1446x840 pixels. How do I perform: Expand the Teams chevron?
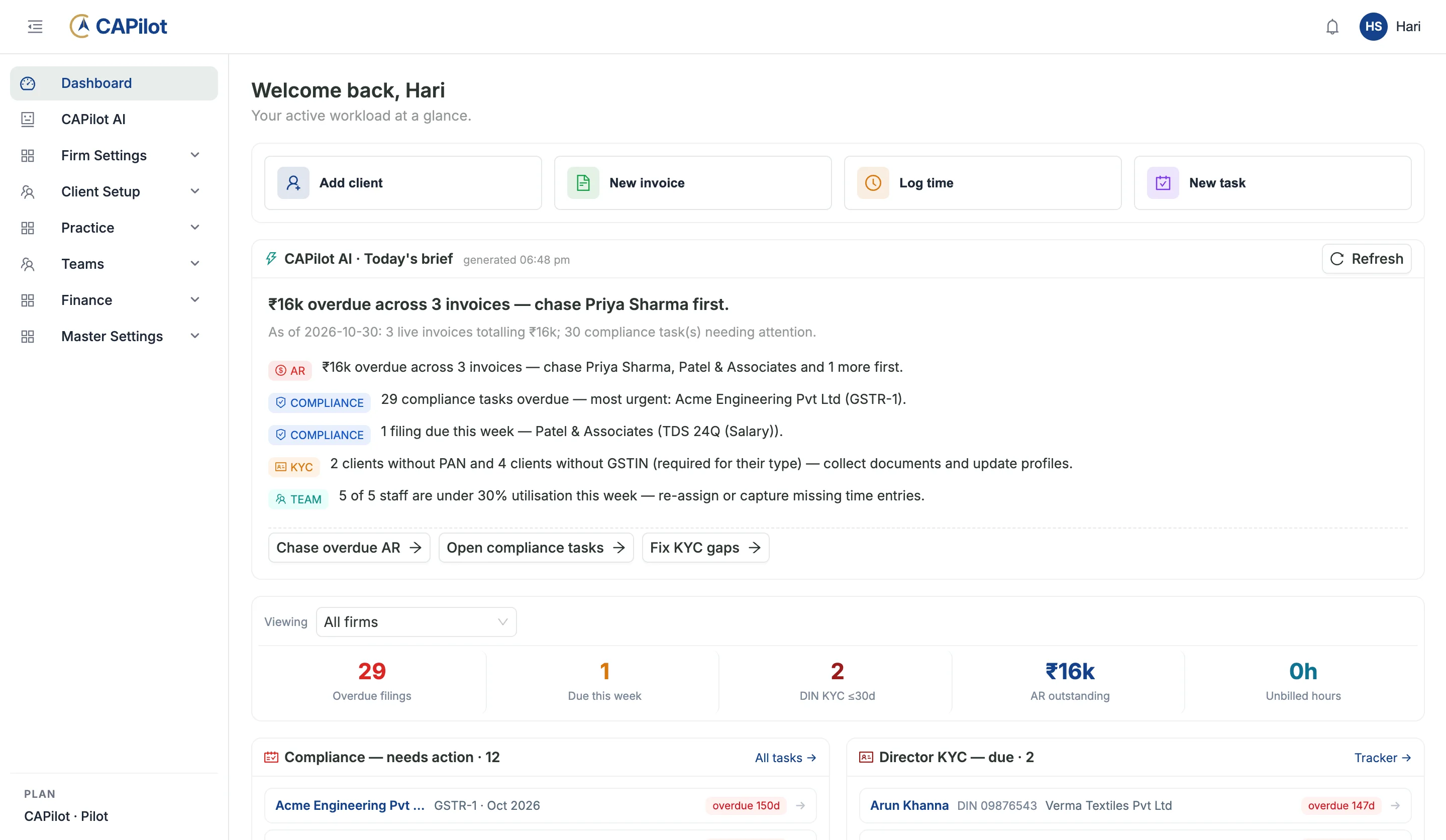coord(195,263)
